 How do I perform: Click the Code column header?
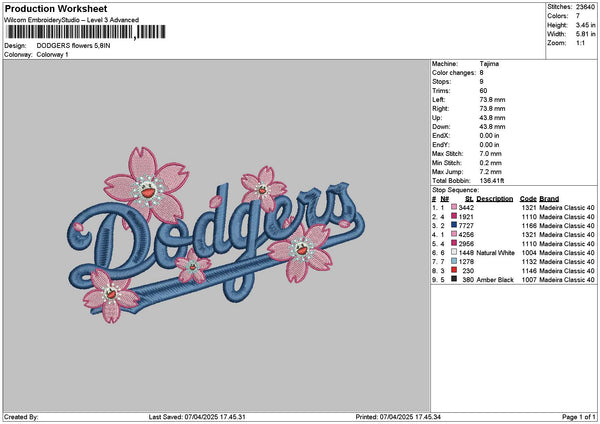click(x=528, y=199)
